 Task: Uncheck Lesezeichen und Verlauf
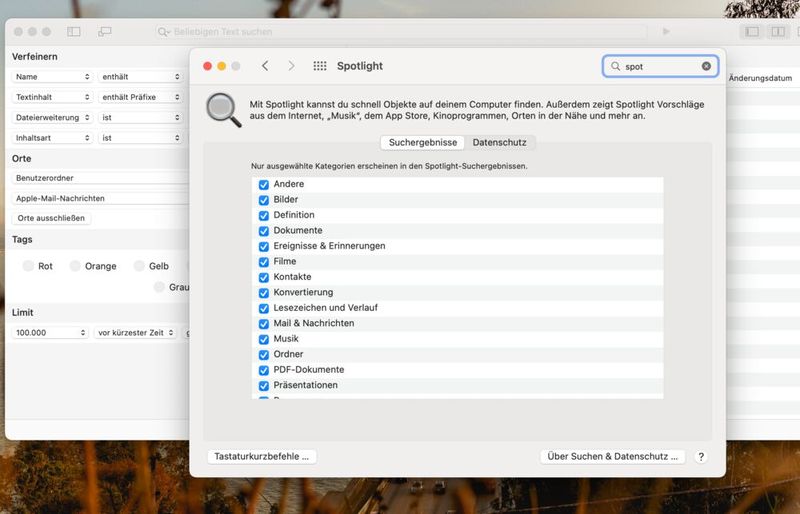click(264, 308)
